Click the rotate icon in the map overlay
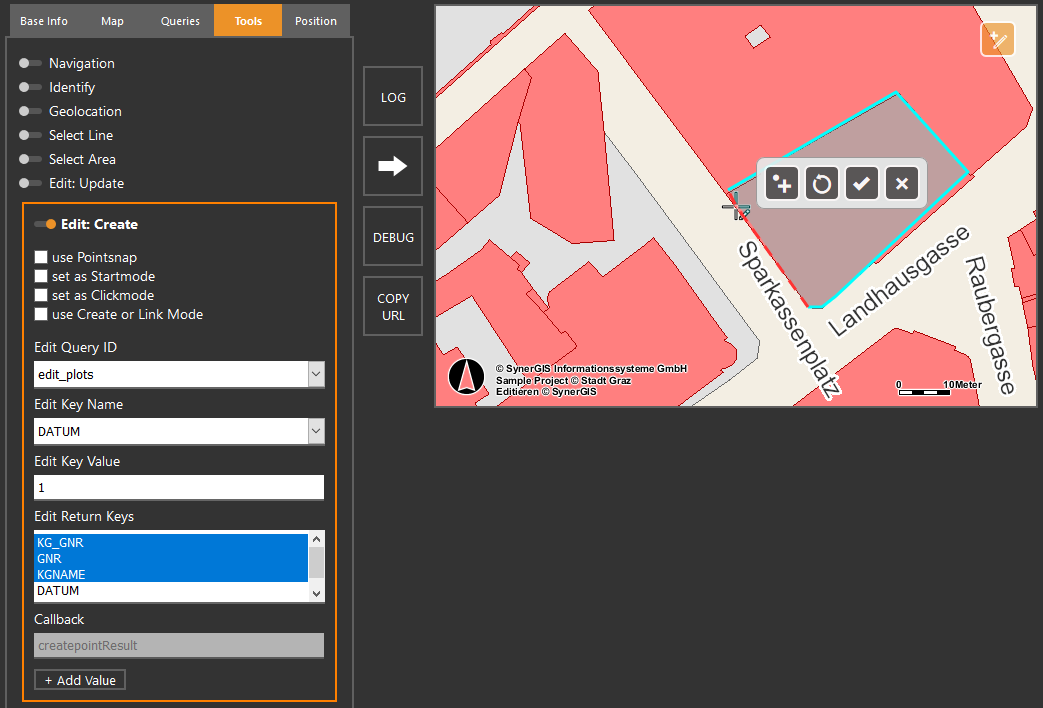Screen dimensions: 1043x708 pyautogui.click(x=821, y=183)
